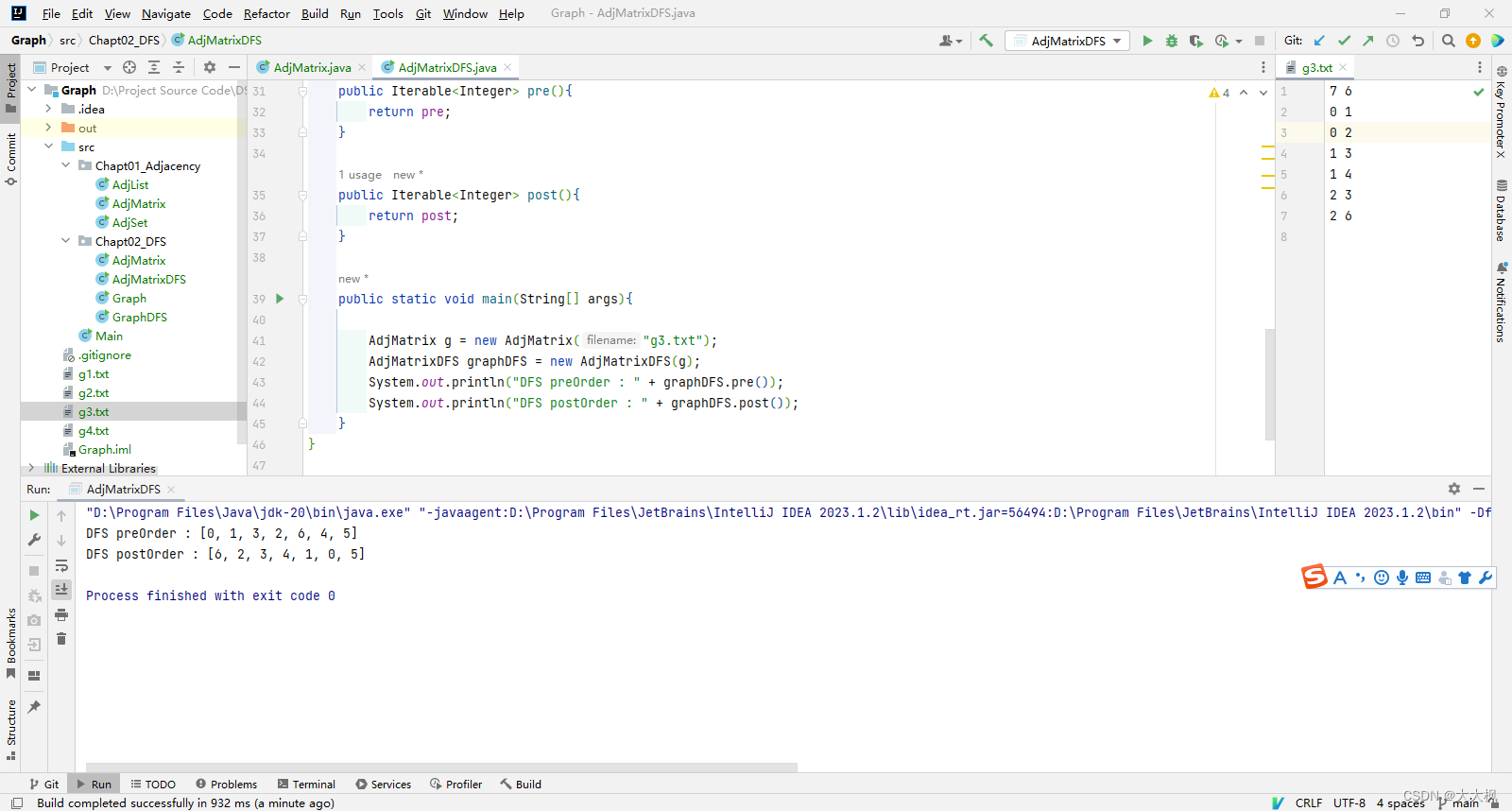This screenshot has width=1512, height=811.
Task: Print console output icon
Action: (61, 614)
